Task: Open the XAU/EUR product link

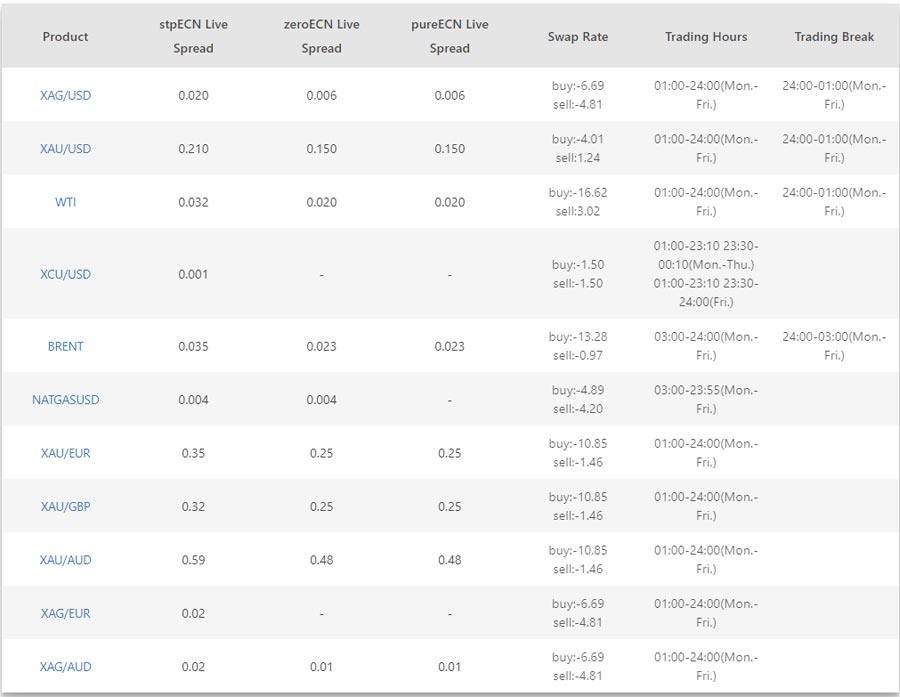Action: pos(65,453)
